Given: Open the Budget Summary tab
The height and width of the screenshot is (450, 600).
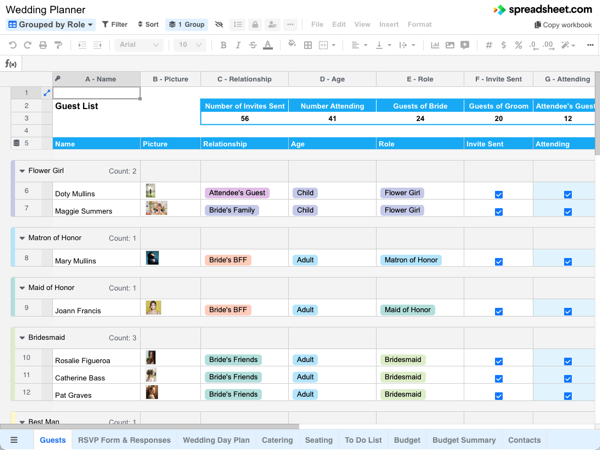Looking at the screenshot, I should pos(464,440).
